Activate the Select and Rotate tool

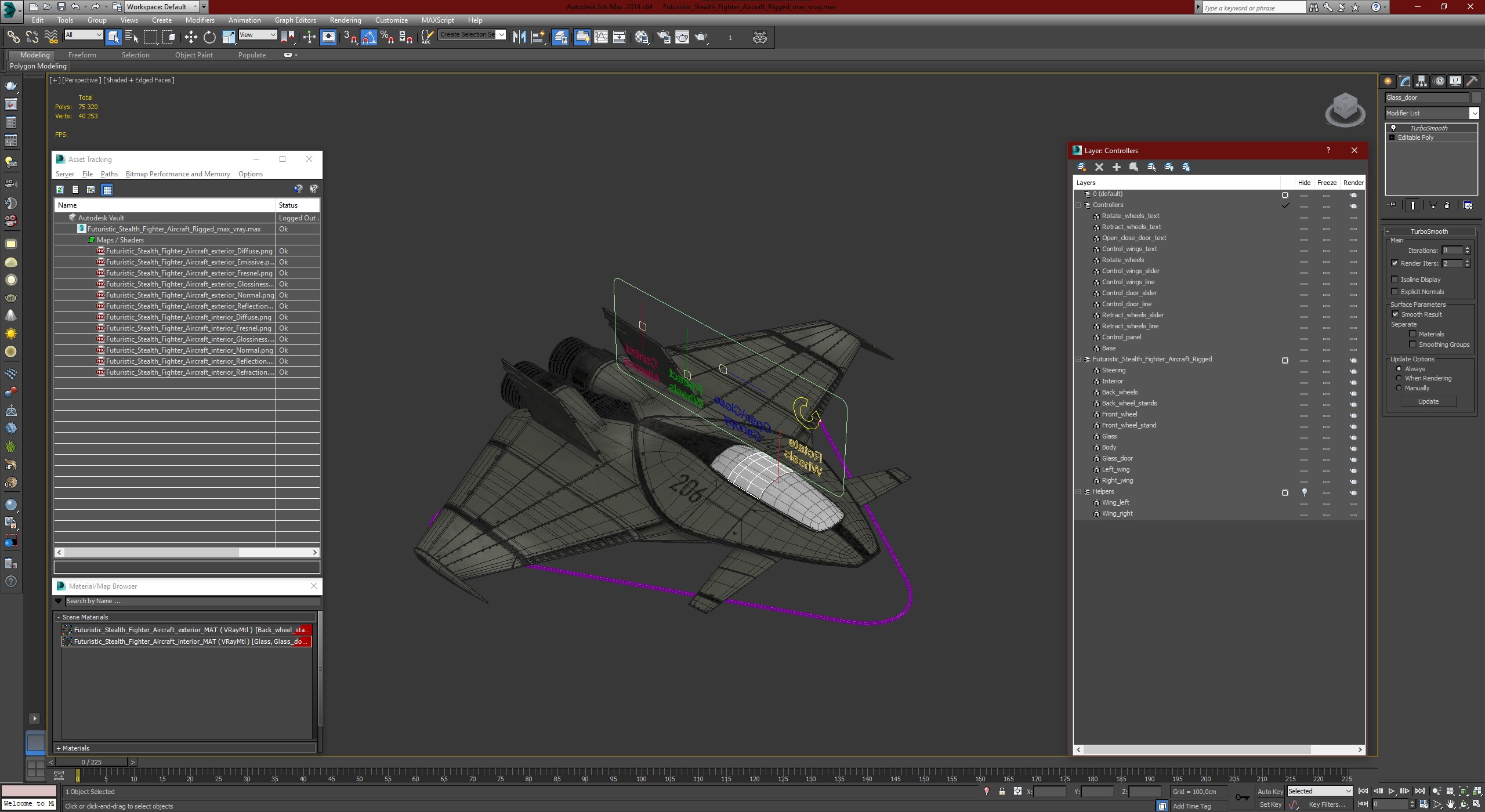click(209, 37)
